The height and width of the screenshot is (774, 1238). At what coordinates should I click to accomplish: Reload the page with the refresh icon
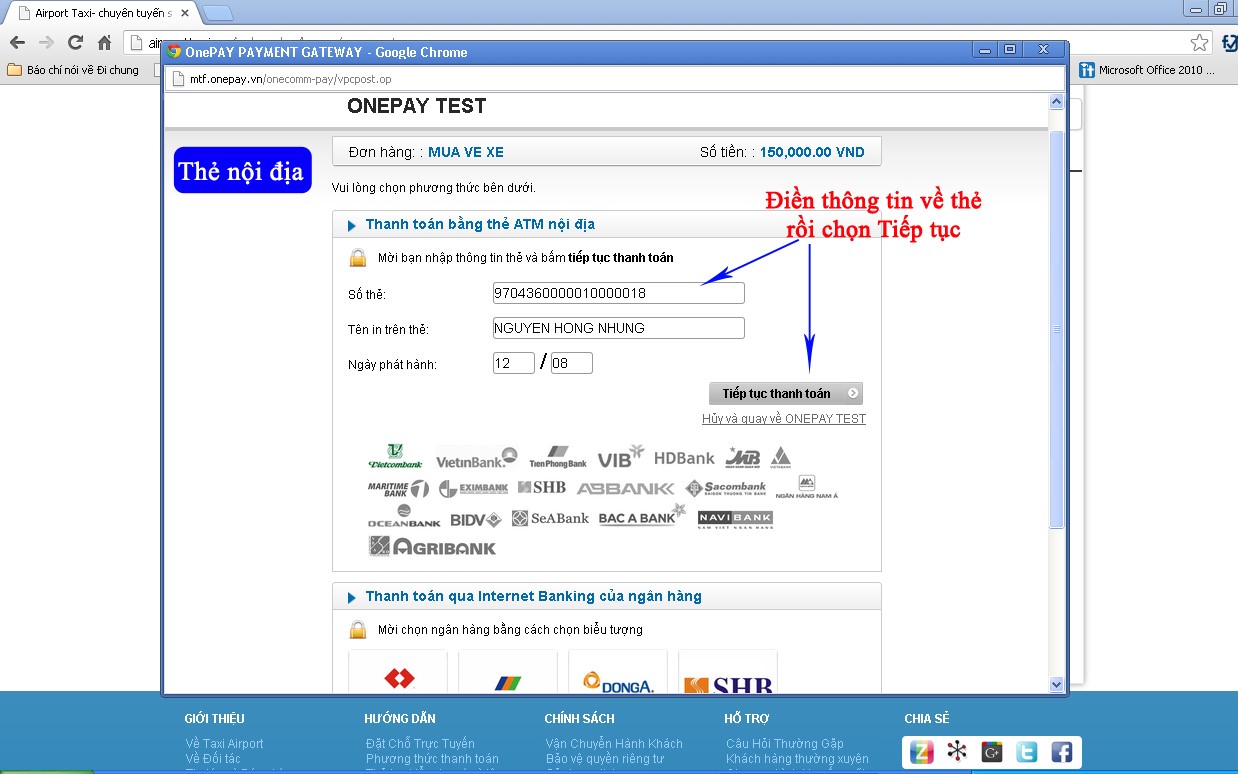(75, 42)
